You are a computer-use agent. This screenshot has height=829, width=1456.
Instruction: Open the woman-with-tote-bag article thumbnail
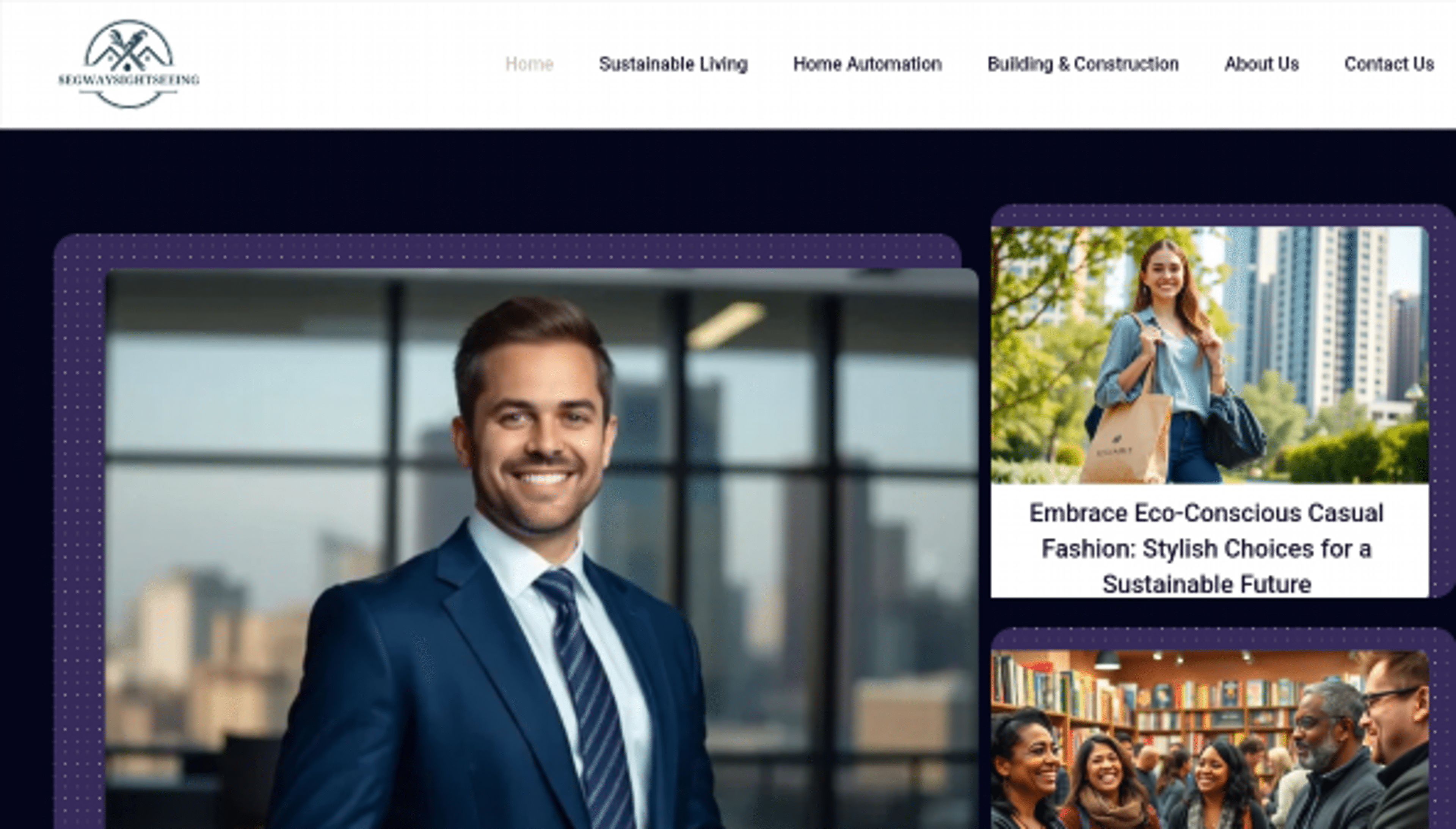1210,355
